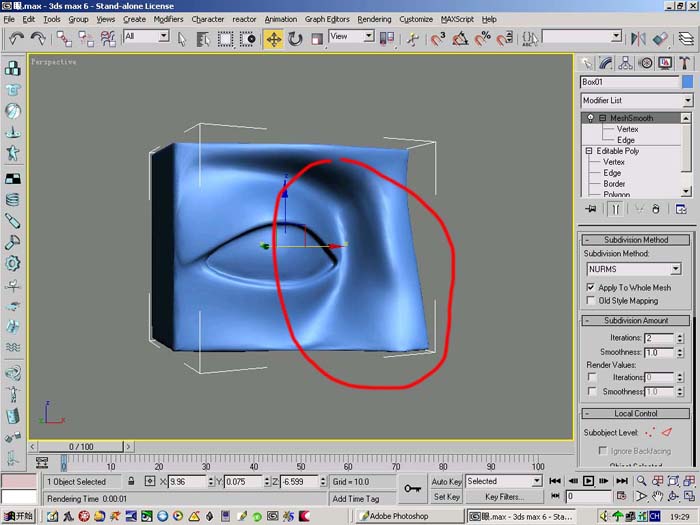Click the Add Time Tag field

click(x=362, y=498)
